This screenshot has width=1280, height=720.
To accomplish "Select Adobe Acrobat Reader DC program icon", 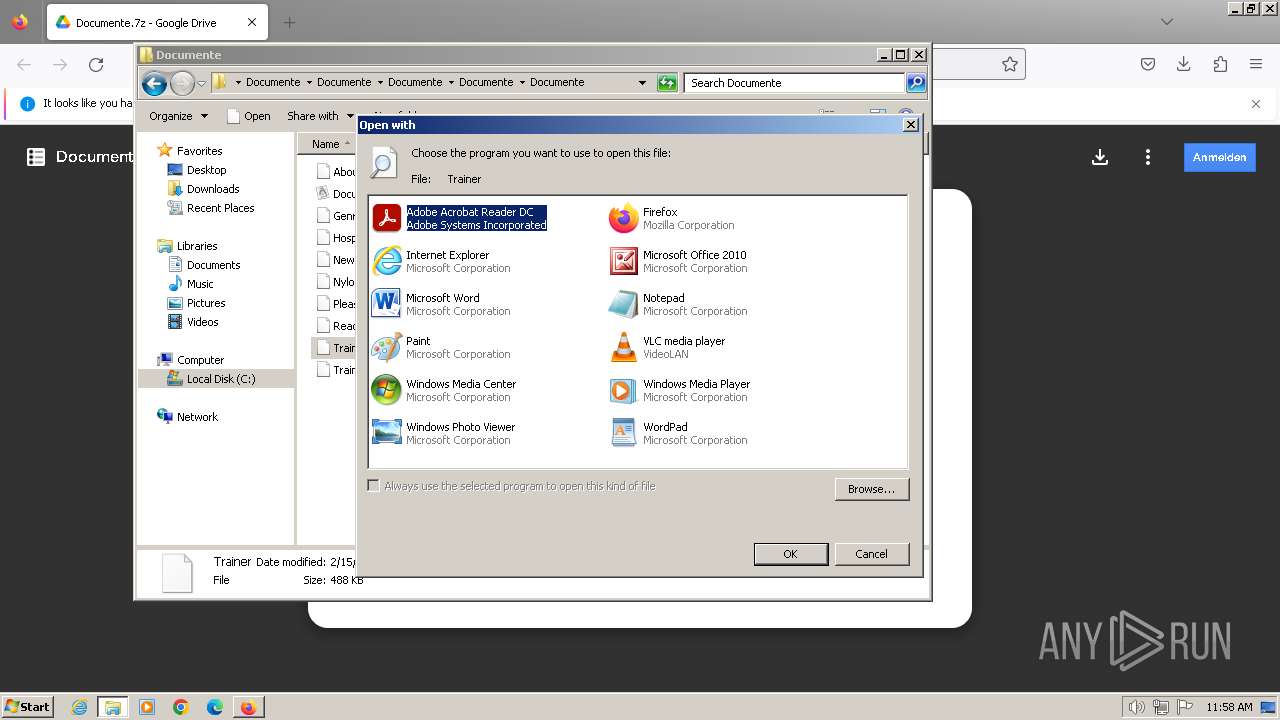I will (x=387, y=218).
